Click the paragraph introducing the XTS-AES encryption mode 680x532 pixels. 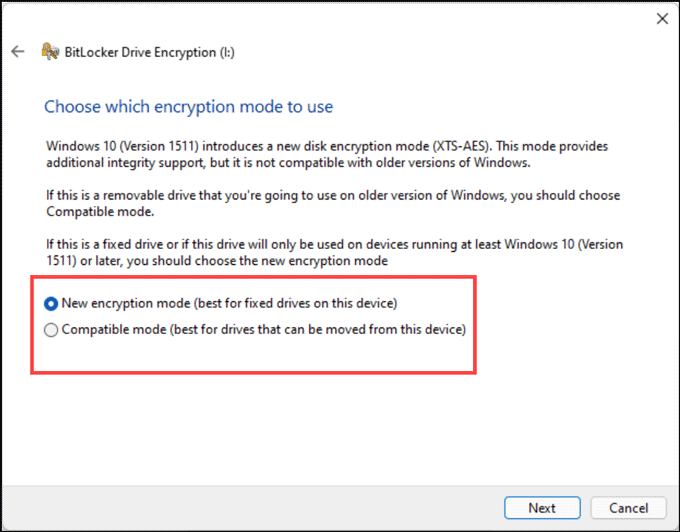point(327,154)
